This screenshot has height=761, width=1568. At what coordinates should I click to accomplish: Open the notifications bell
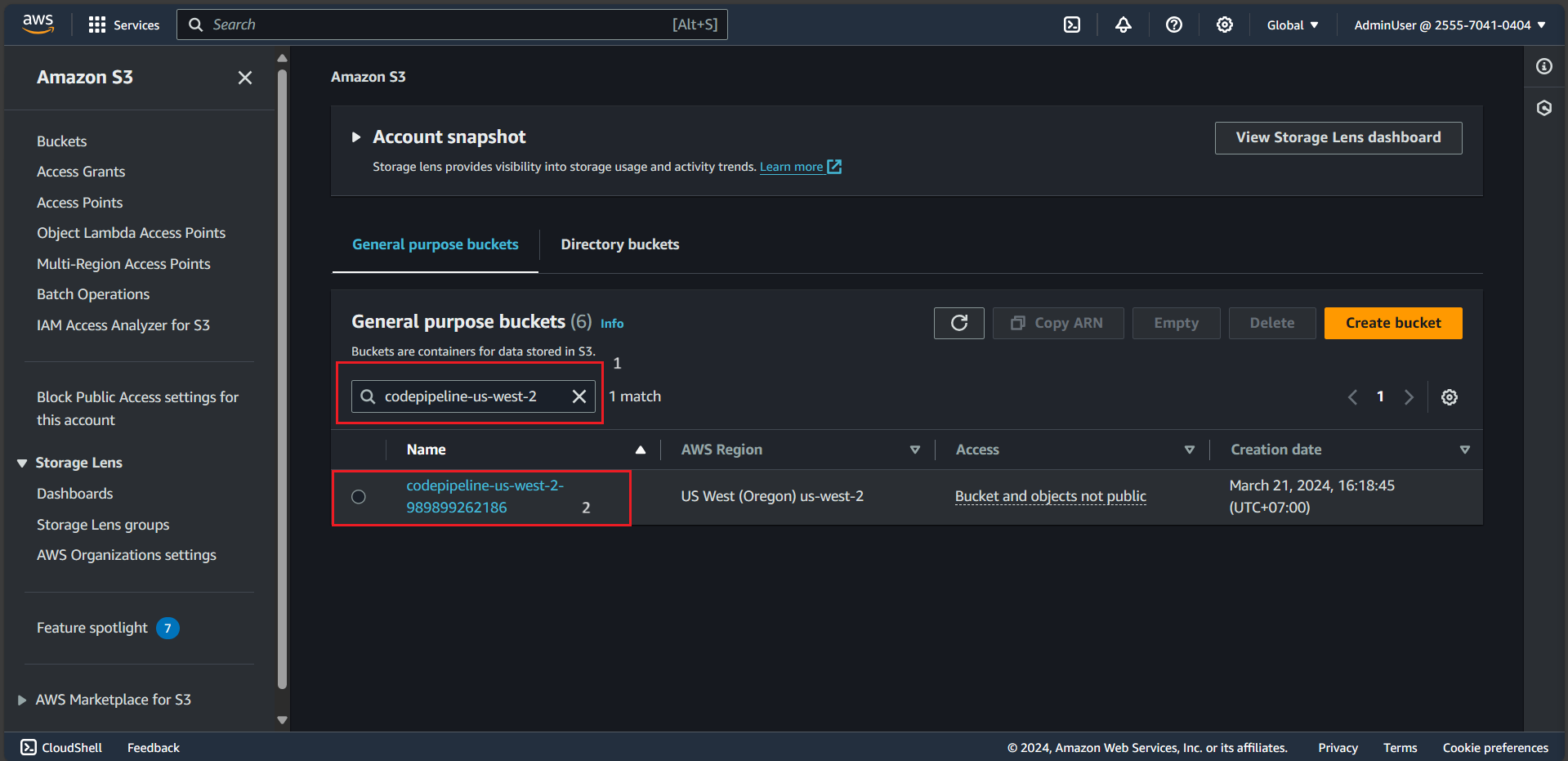pyautogui.click(x=1124, y=25)
